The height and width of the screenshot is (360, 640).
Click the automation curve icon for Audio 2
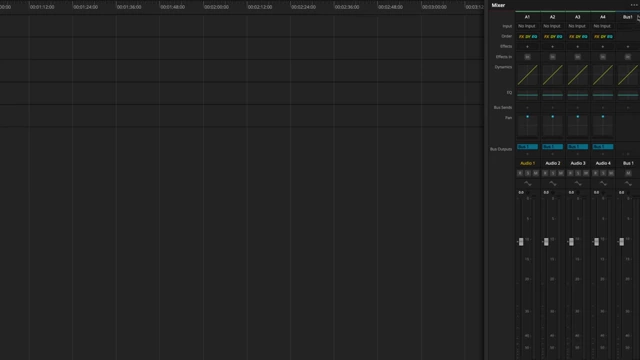click(553, 184)
